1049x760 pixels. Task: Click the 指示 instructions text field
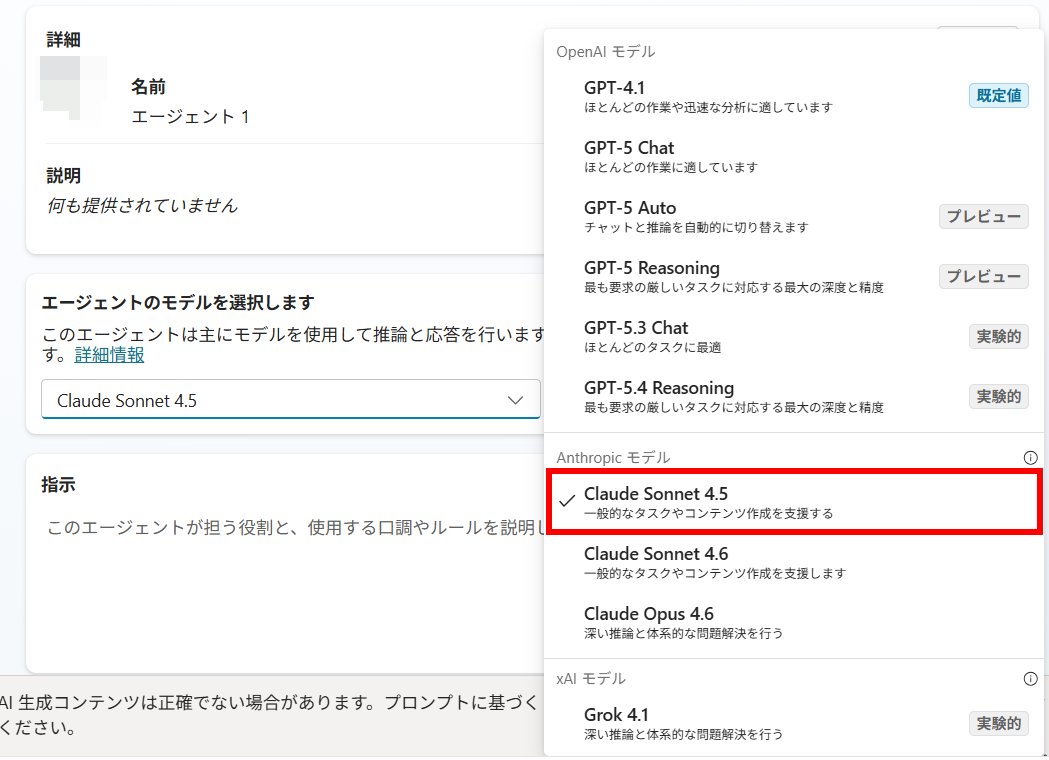(x=294, y=529)
